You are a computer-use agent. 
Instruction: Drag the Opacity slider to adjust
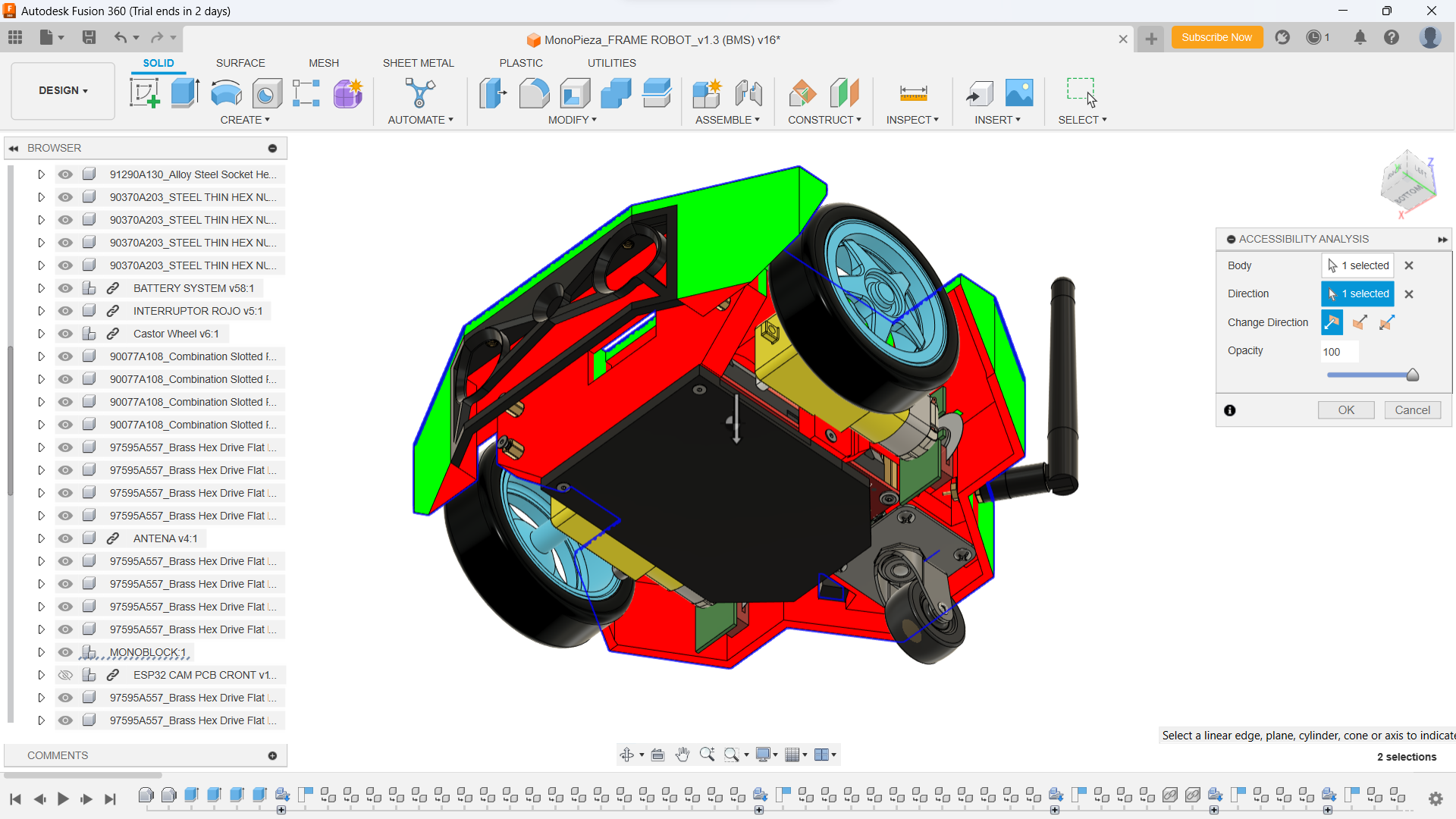1412,376
